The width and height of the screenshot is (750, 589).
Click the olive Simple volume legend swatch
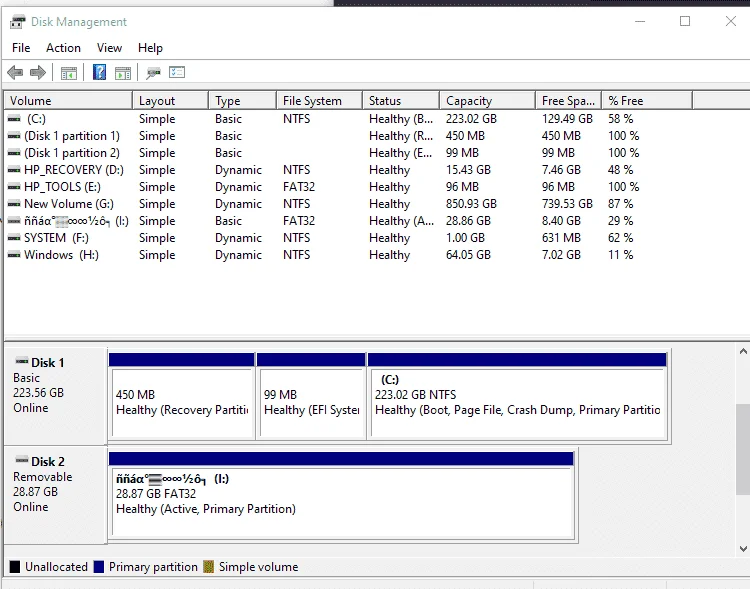(x=209, y=567)
